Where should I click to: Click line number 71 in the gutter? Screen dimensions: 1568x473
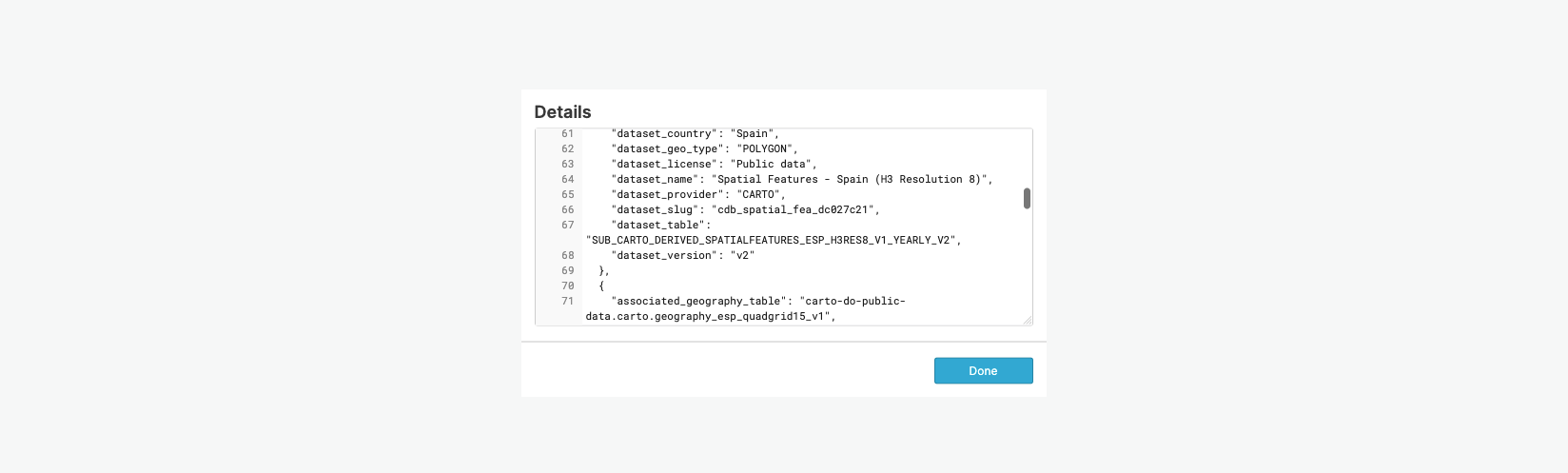(x=567, y=302)
